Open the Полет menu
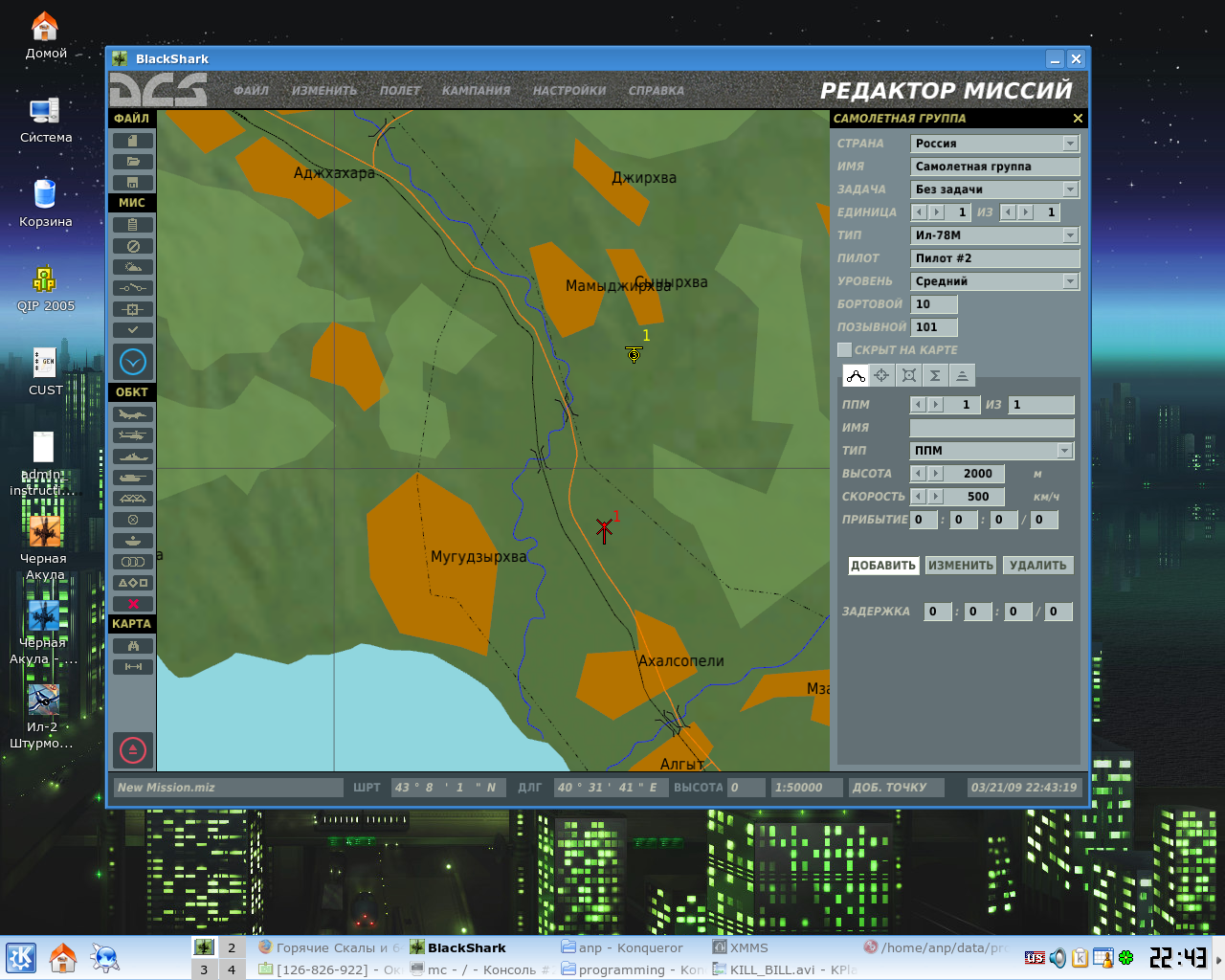Viewport: 1225px width, 980px height. [x=400, y=91]
